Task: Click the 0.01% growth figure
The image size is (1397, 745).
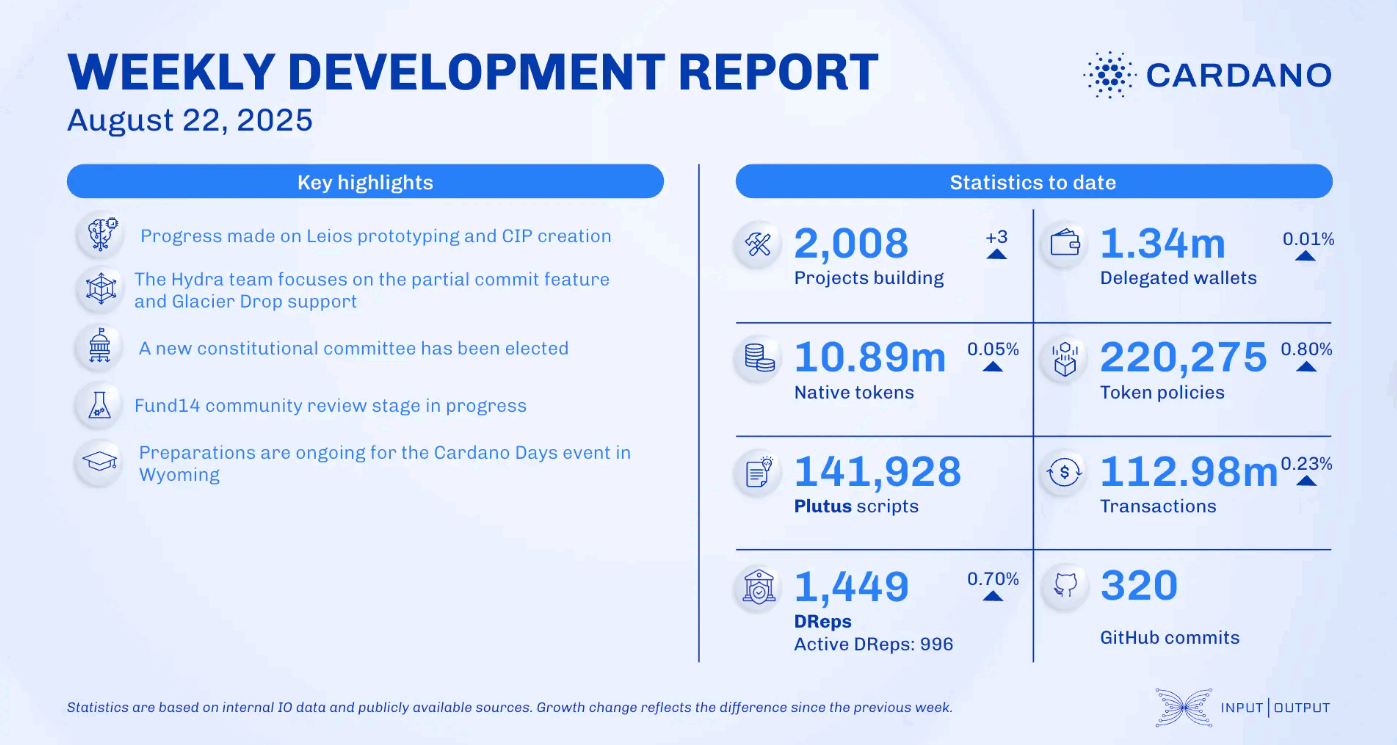Action: [1308, 239]
